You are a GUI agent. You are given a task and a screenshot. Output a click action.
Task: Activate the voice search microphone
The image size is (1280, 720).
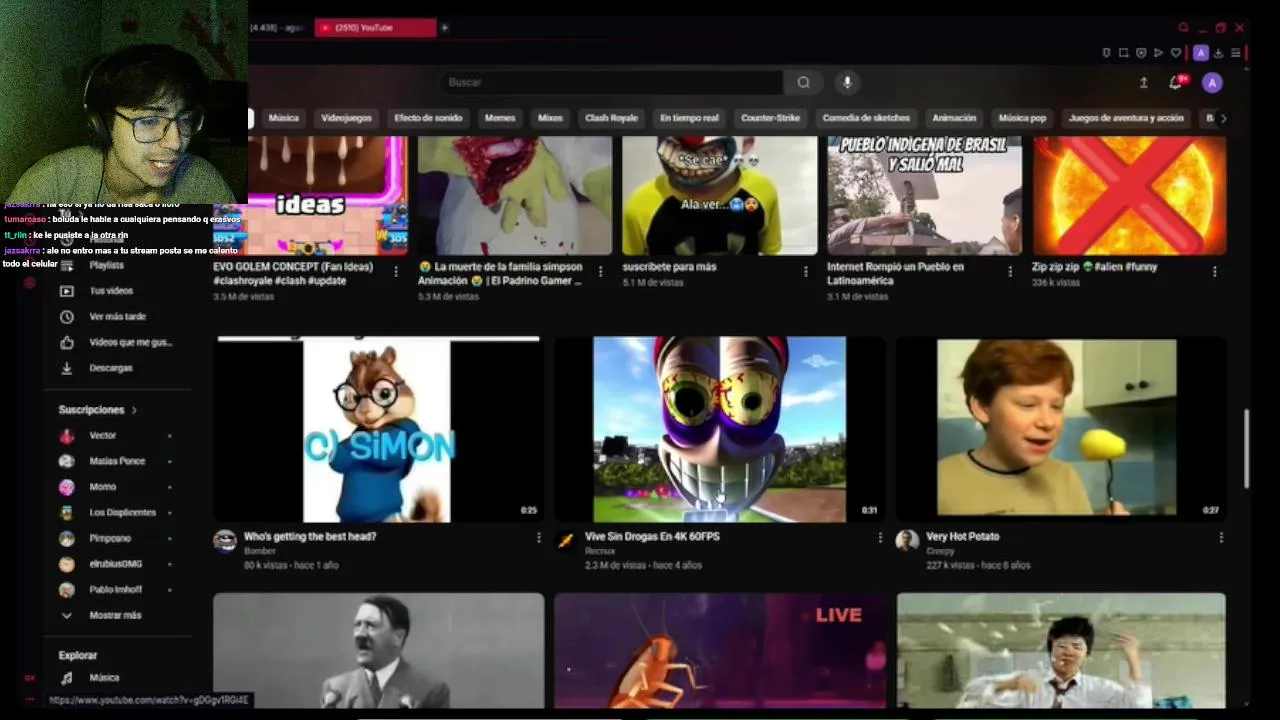point(847,82)
